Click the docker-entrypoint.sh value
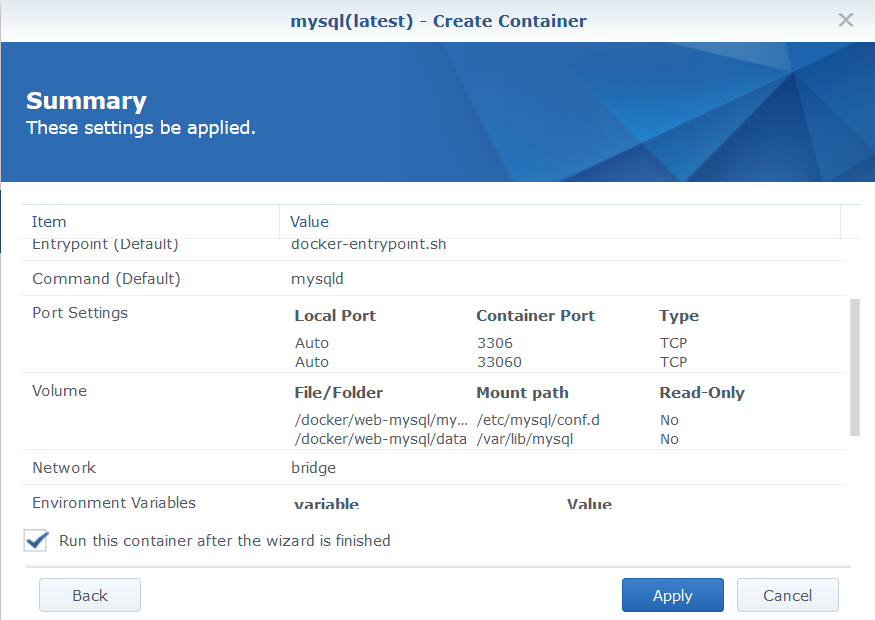Image resolution: width=875 pixels, height=620 pixels. pyautogui.click(x=368, y=244)
